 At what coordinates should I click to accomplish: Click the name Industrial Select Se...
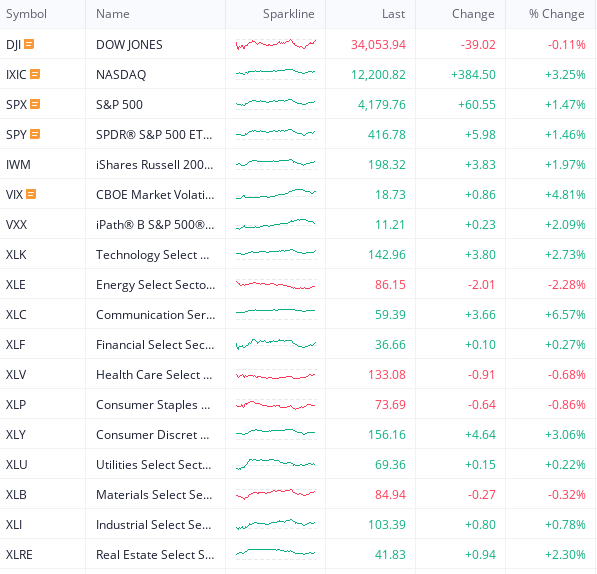[153, 525]
